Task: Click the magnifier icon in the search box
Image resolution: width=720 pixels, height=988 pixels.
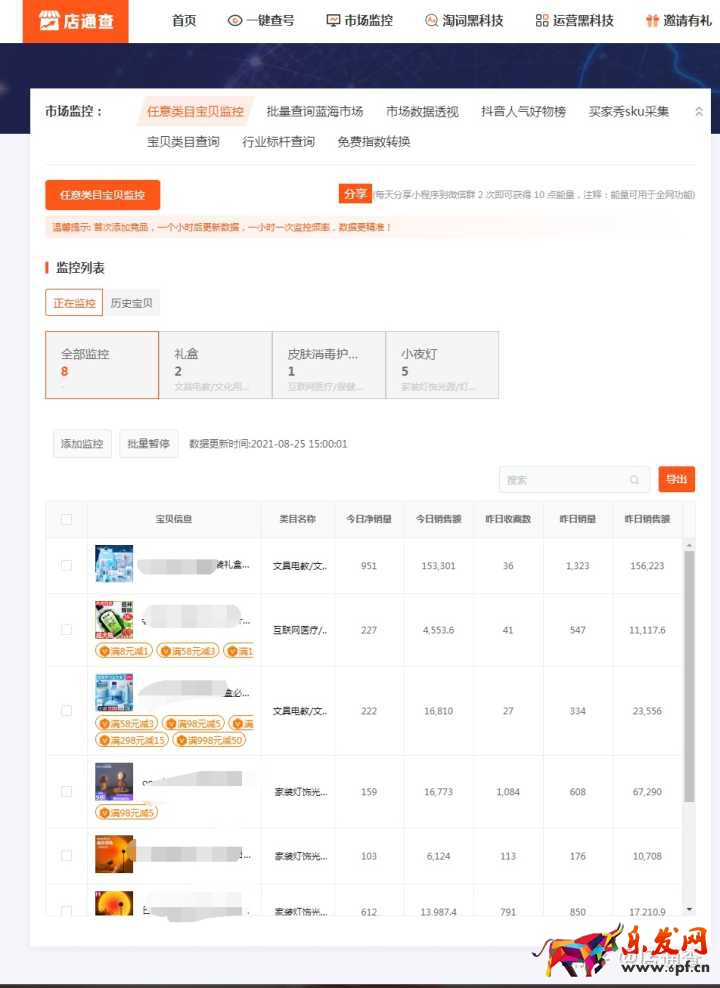Action: [x=634, y=480]
